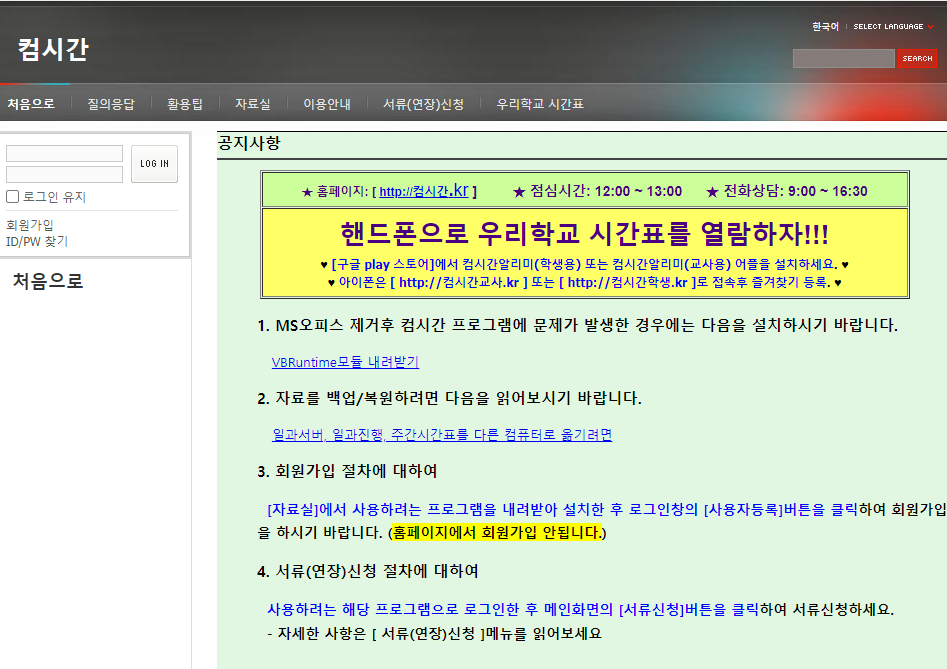View the 우리학교 시간표 school timetable menu
Image resolution: width=947 pixels, height=669 pixels.
[x=537, y=103]
